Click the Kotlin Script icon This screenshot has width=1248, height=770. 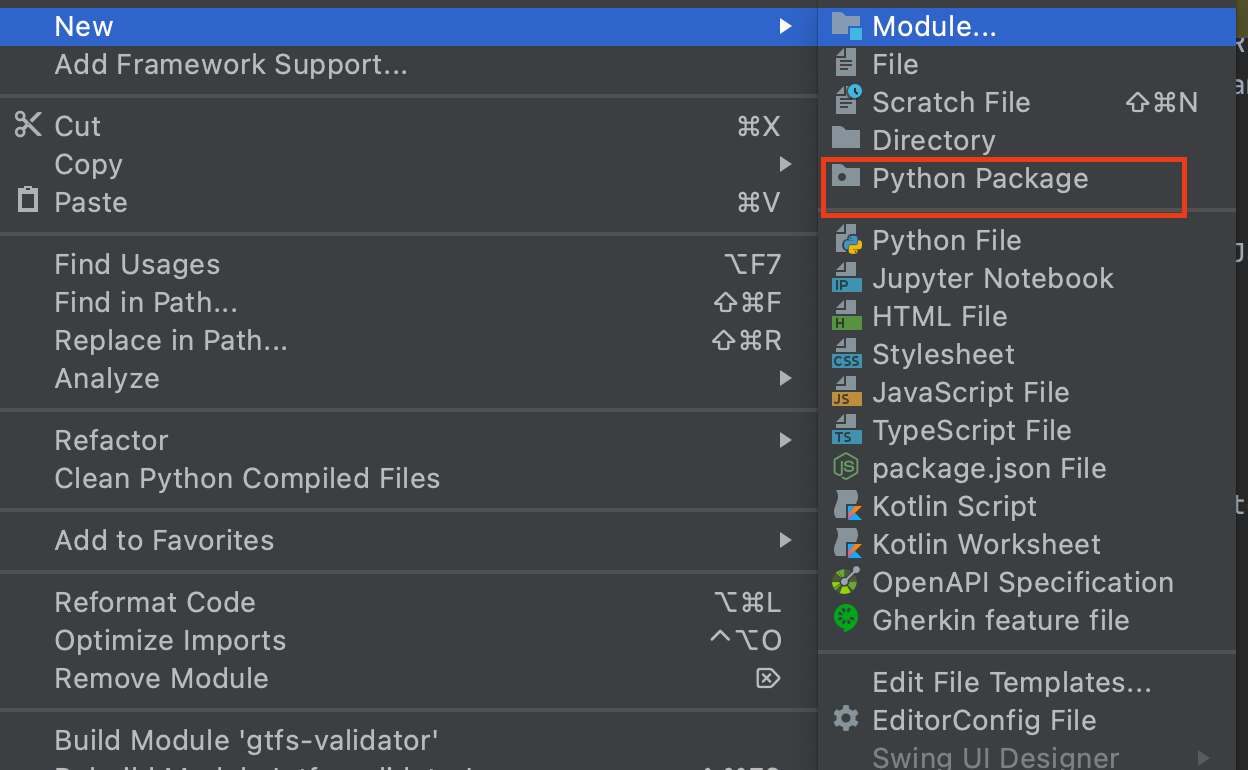coord(847,506)
